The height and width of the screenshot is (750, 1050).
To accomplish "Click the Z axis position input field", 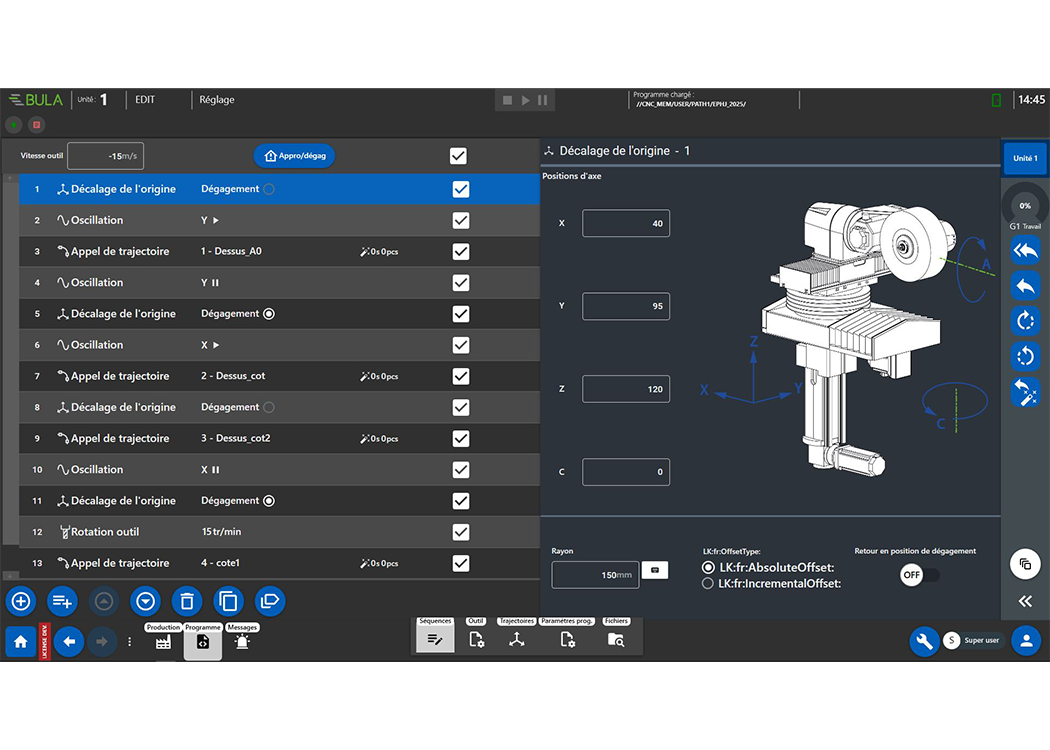I will 626,389.
